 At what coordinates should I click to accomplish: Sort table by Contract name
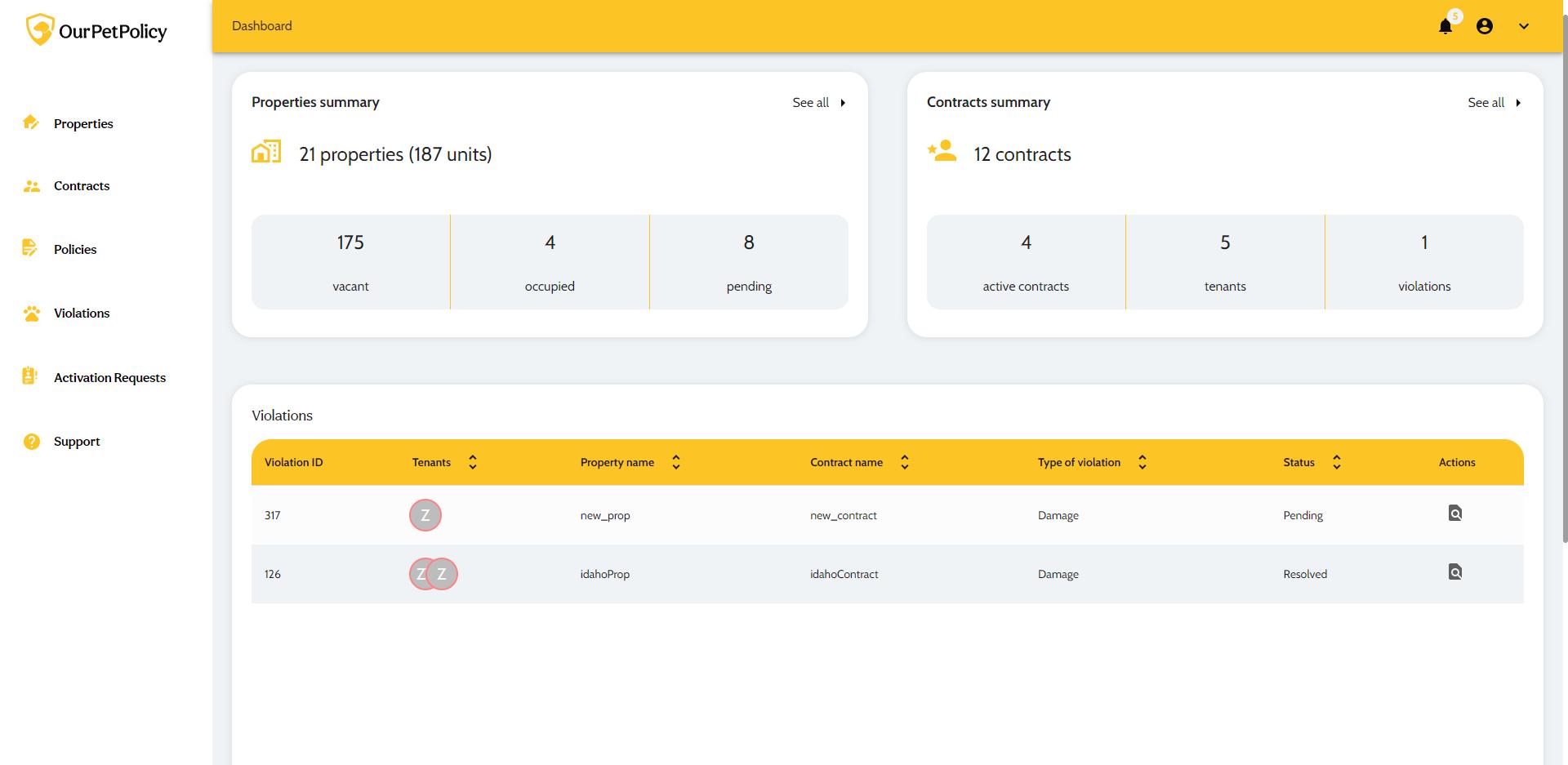click(904, 462)
